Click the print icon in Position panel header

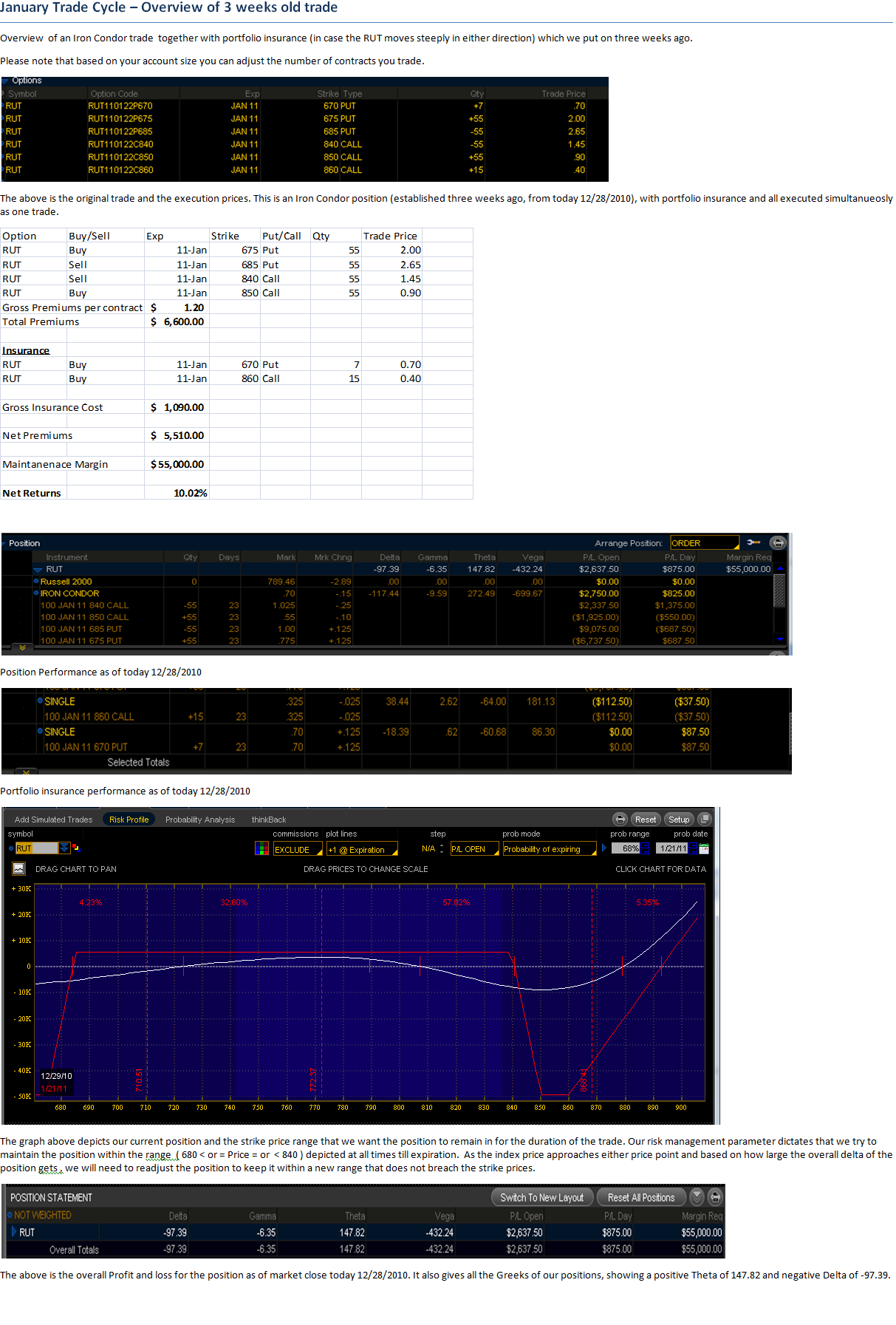click(x=777, y=542)
